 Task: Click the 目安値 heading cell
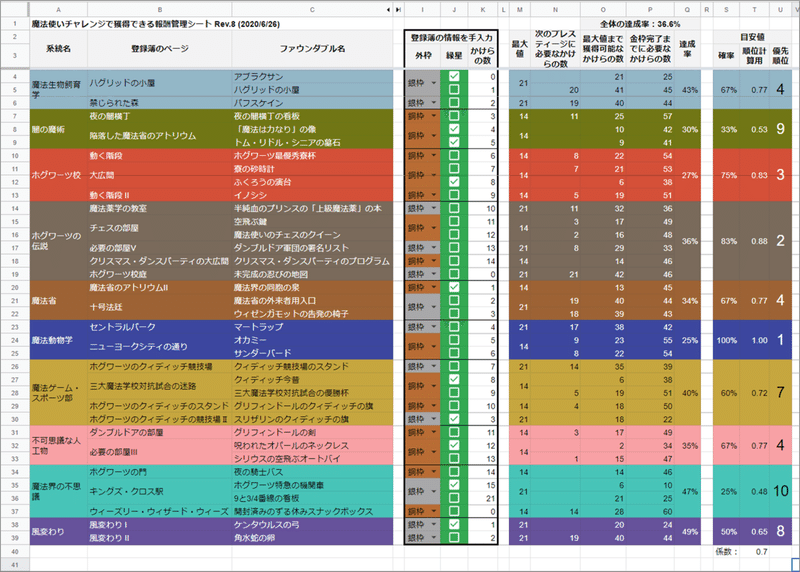[752, 37]
